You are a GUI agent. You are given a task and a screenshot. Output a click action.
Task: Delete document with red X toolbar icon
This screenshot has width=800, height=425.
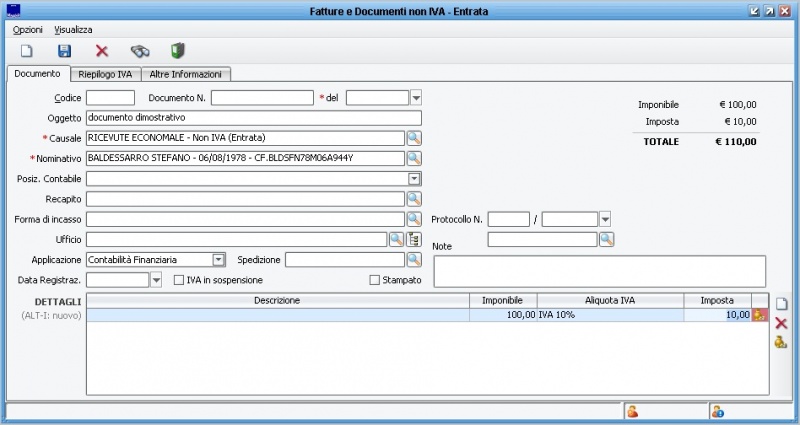tap(102, 51)
